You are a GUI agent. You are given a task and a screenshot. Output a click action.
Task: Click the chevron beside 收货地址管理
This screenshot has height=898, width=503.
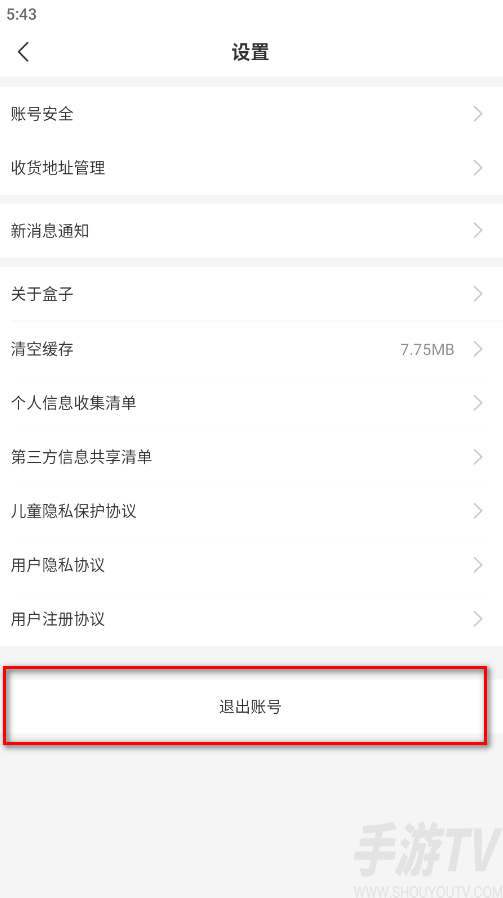point(478,168)
